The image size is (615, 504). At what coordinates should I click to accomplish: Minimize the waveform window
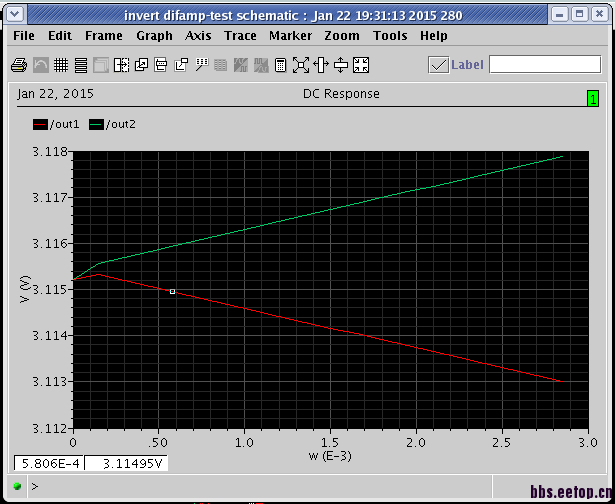click(x=560, y=15)
